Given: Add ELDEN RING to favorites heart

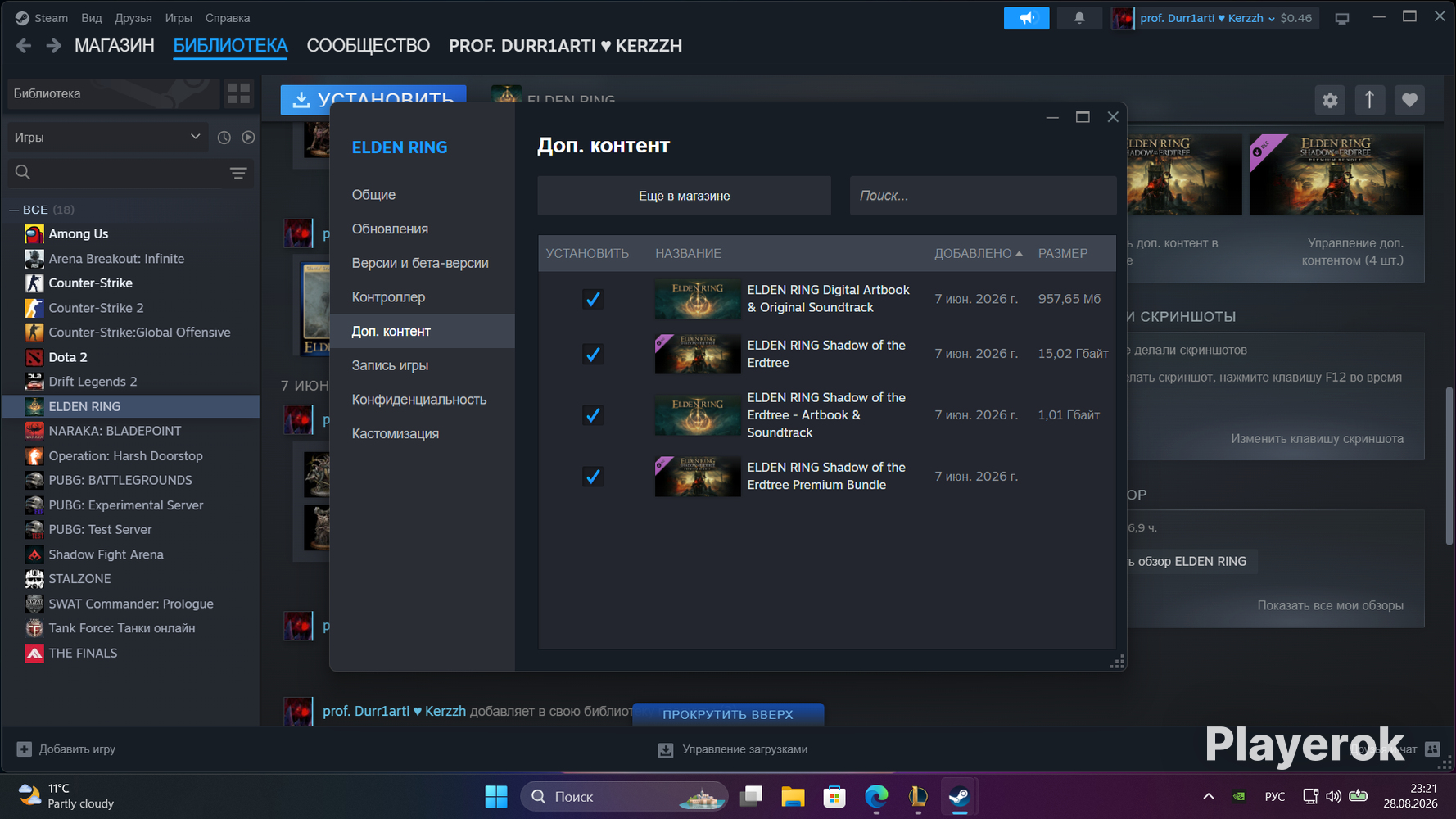Looking at the screenshot, I should (x=1409, y=100).
